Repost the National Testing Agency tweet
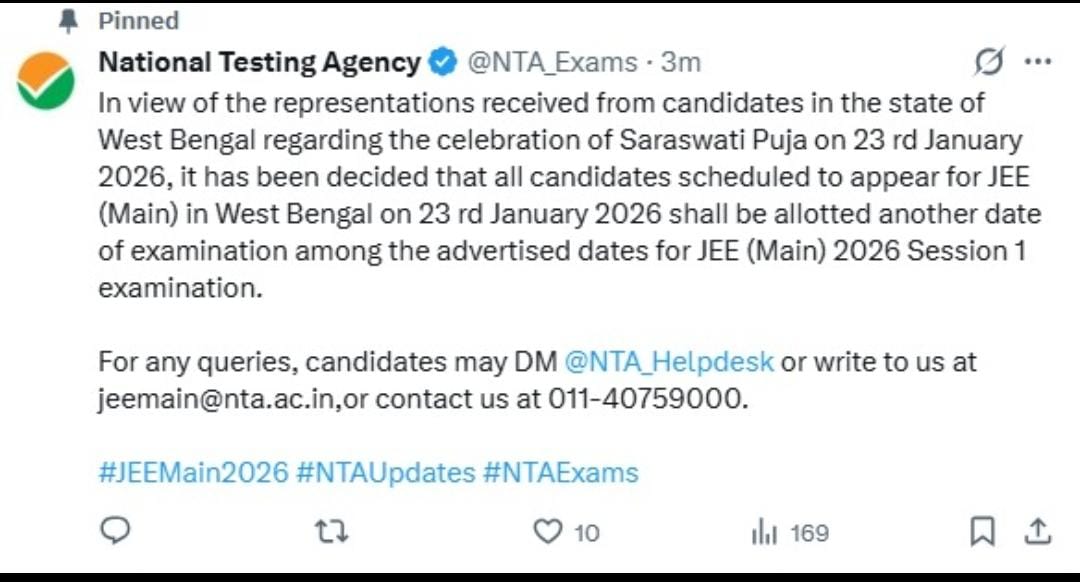Image resolution: width=1080 pixels, height=582 pixels. [x=331, y=531]
